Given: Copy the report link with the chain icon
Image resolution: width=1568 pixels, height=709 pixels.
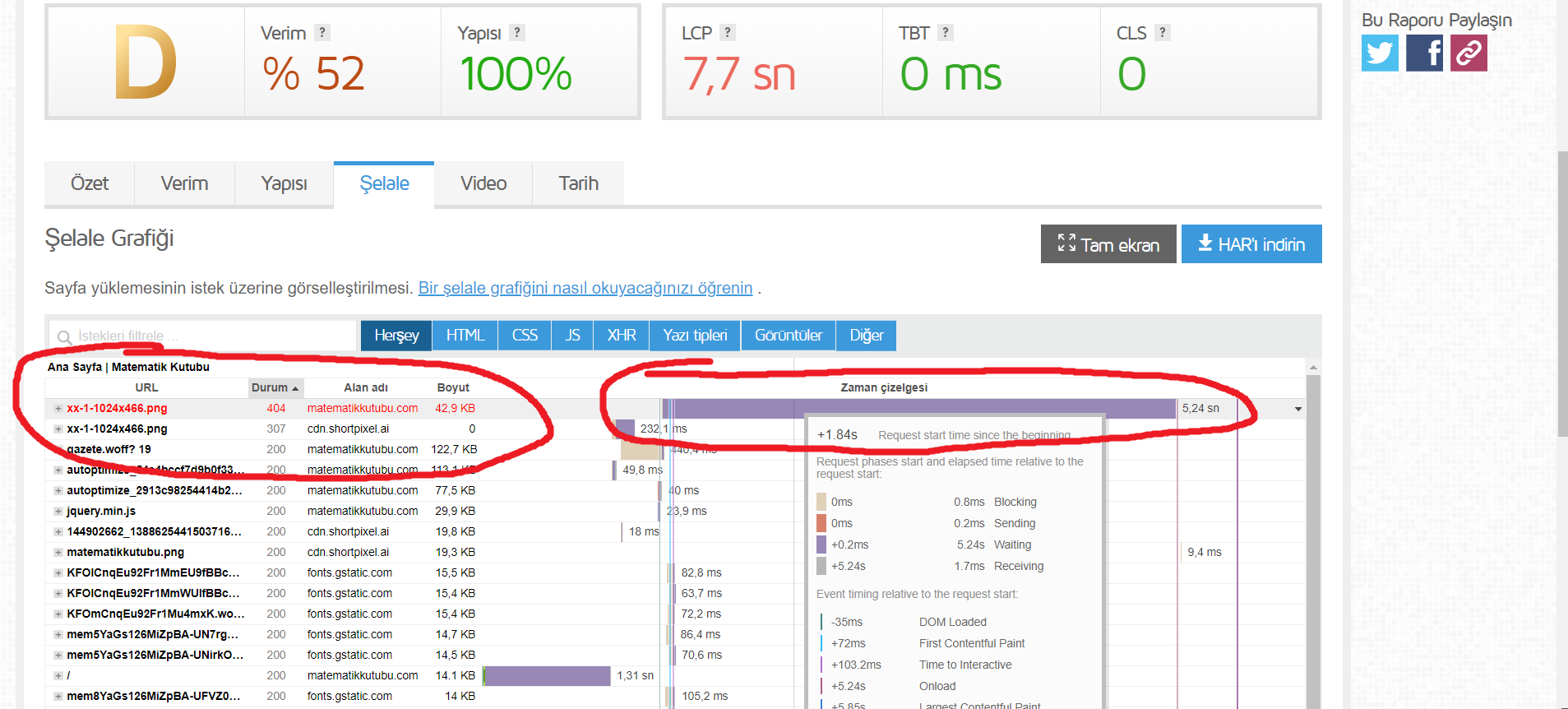Looking at the screenshot, I should coord(1469,53).
